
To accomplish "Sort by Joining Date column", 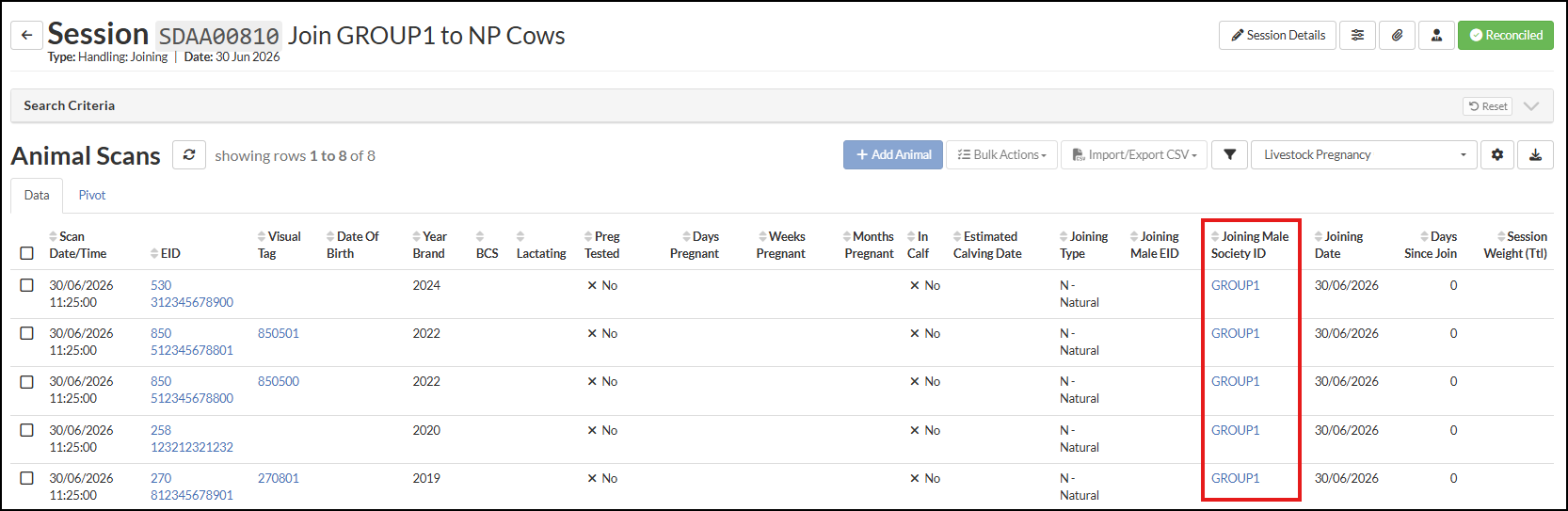I will [1338, 245].
